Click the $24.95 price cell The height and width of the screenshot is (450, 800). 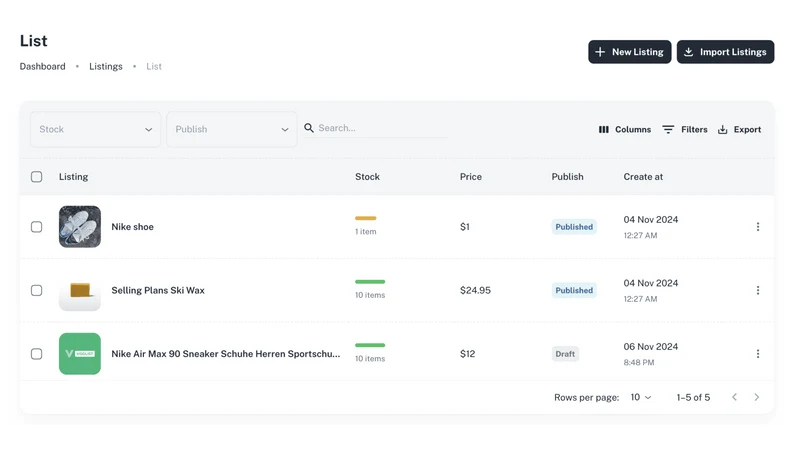click(475, 290)
